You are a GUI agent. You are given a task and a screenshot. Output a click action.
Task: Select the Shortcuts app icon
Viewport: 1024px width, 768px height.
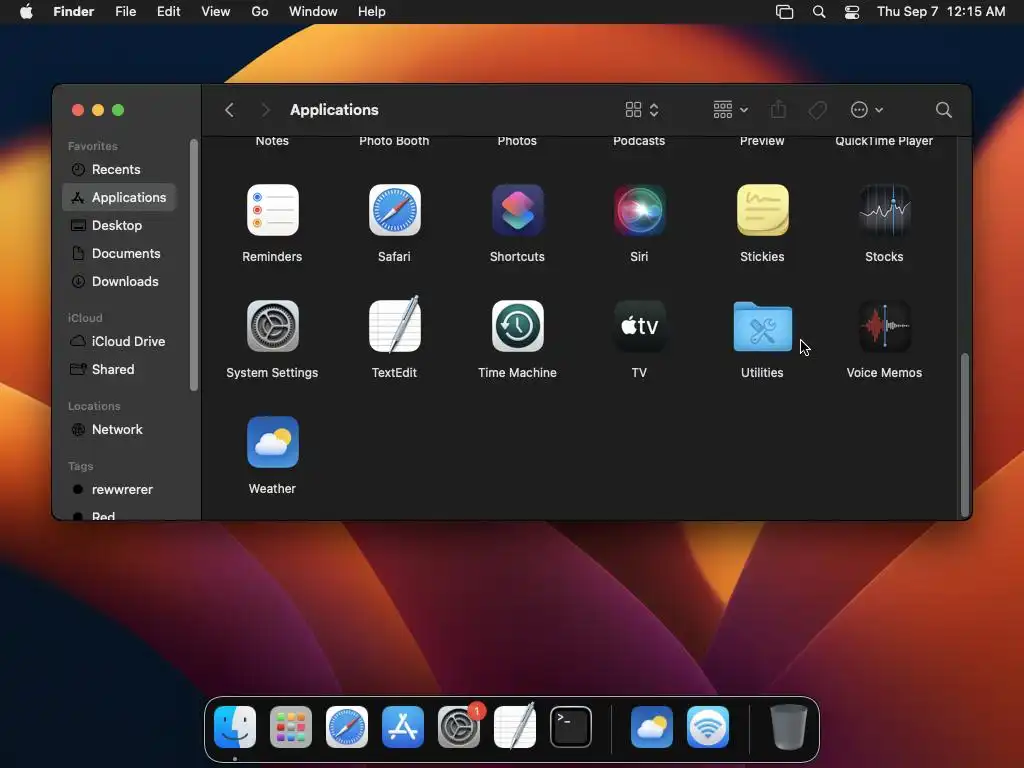click(517, 210)
